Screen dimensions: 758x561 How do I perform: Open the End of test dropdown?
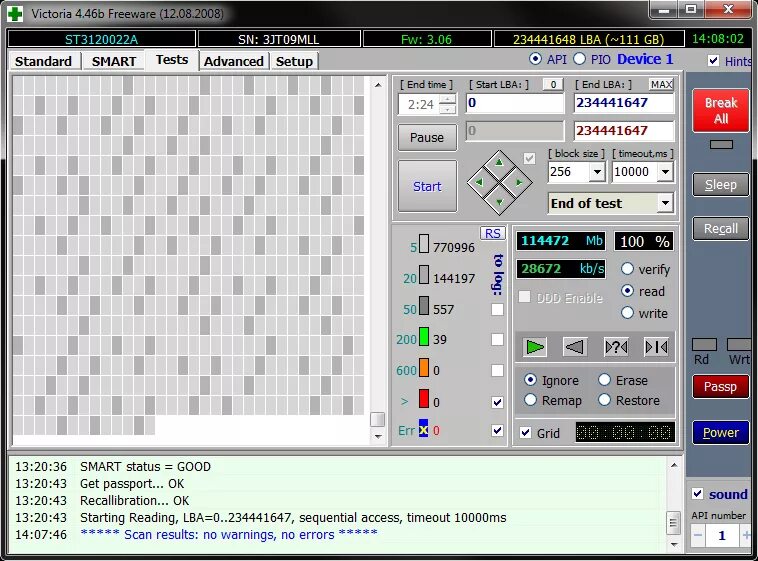coord(665,203)
